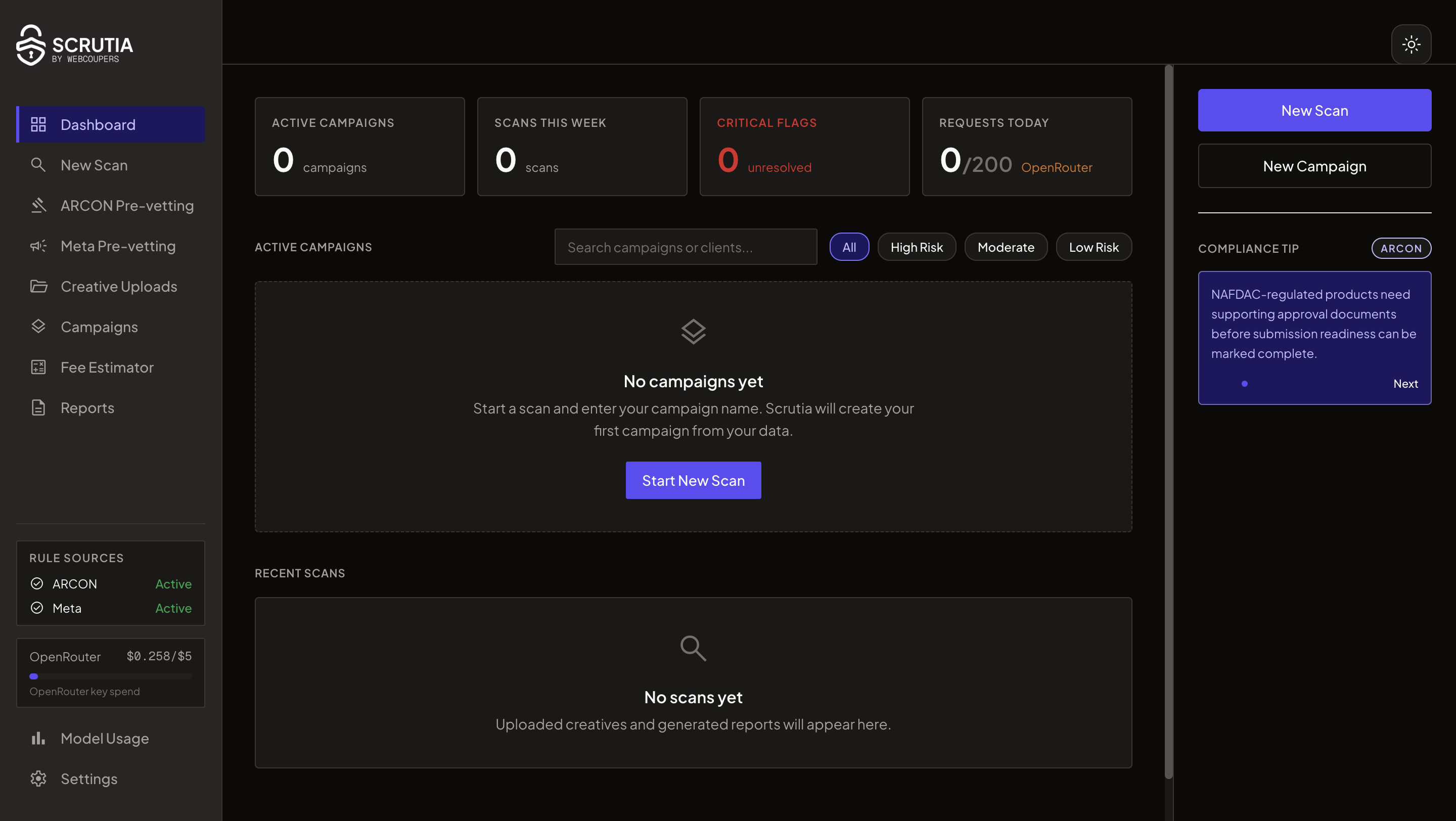Click the Meta Pre-vetting megaphone icon

tap(38, 246)
